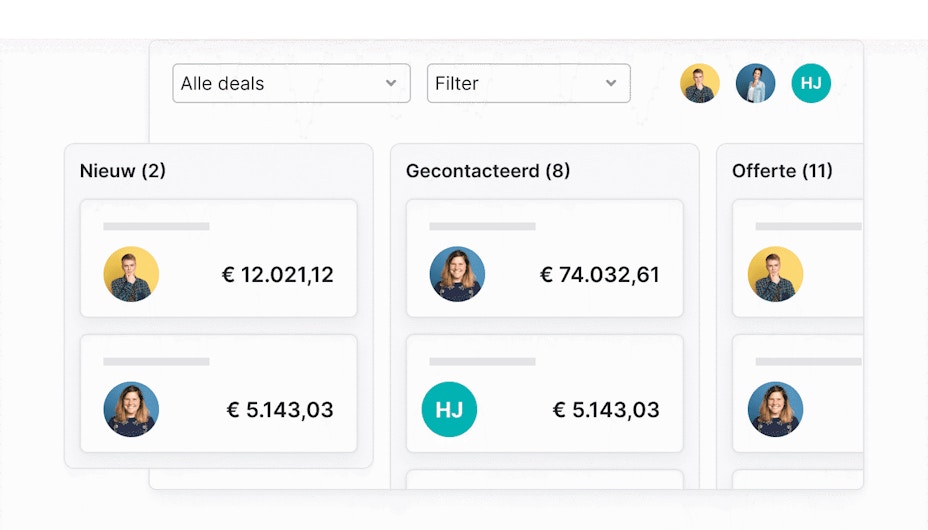The image size is (928, 530).
Task: Click HJ avatar on Gecontacteerd deal card
Action: click(x=449, y=409)
